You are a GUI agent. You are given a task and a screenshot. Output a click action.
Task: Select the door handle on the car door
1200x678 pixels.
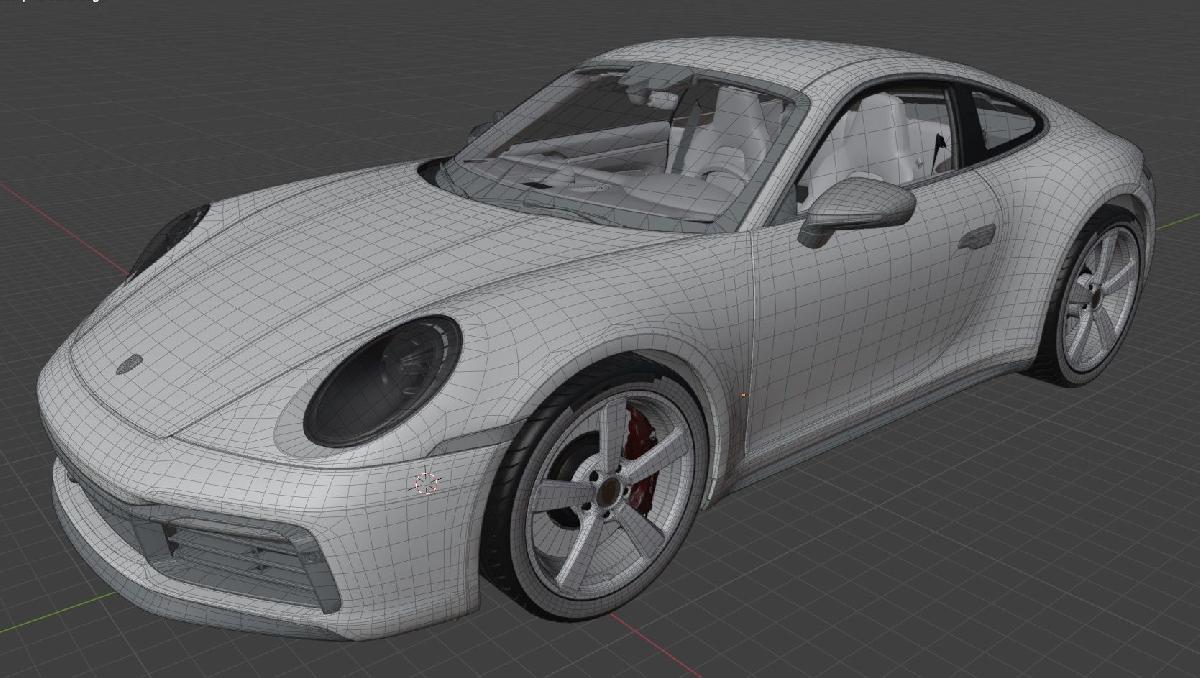[977, 237]
